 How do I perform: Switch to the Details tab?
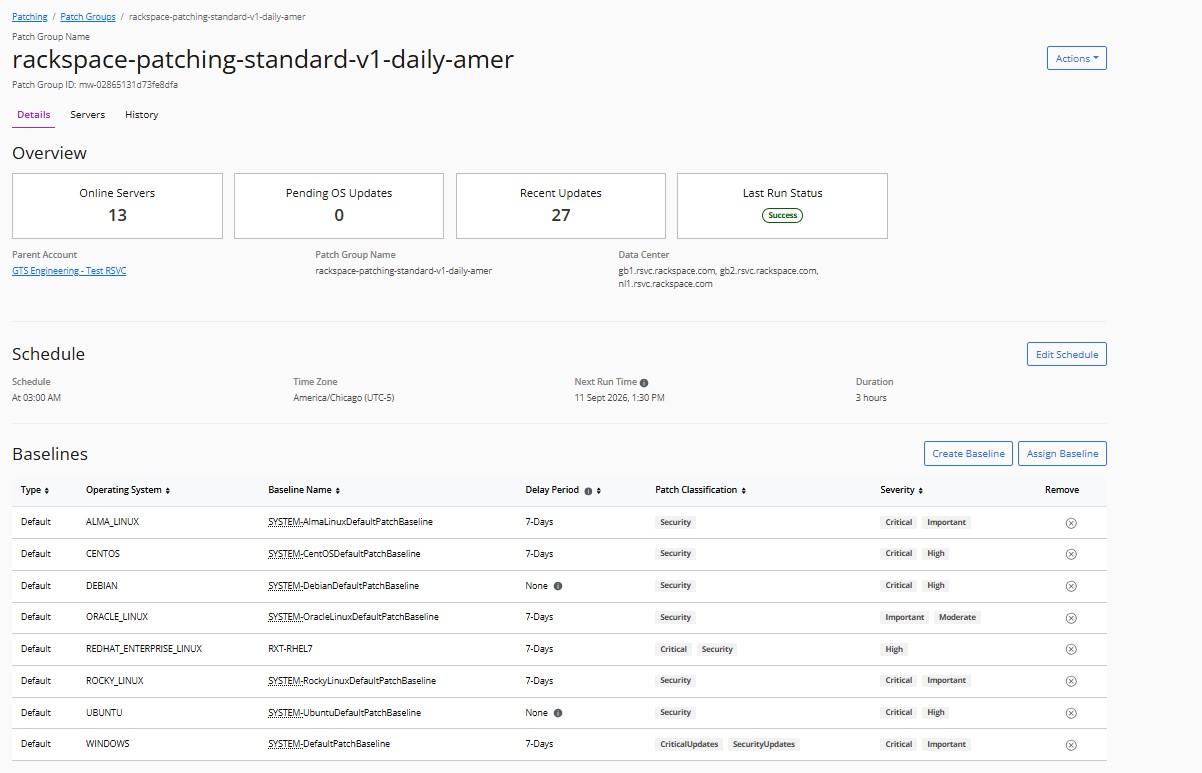(x=34, y=115)
